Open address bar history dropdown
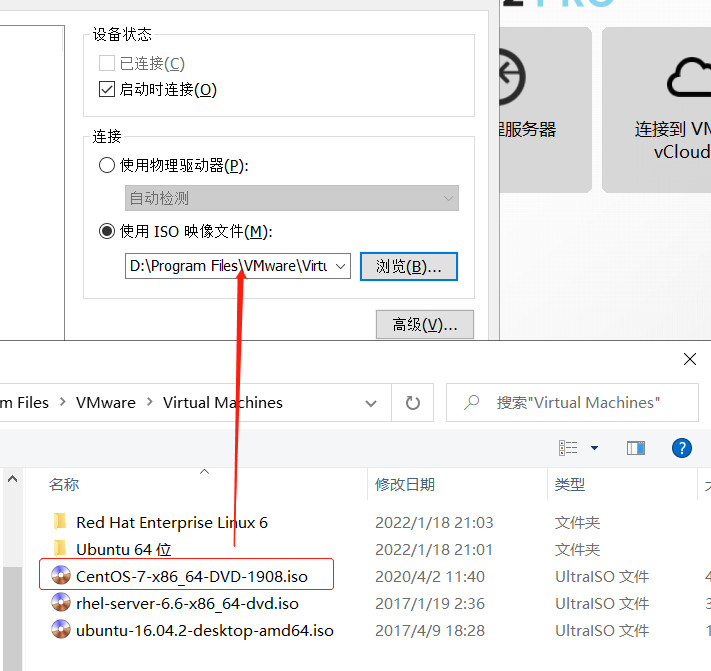The image size is (711, 671). coord(371,403)
